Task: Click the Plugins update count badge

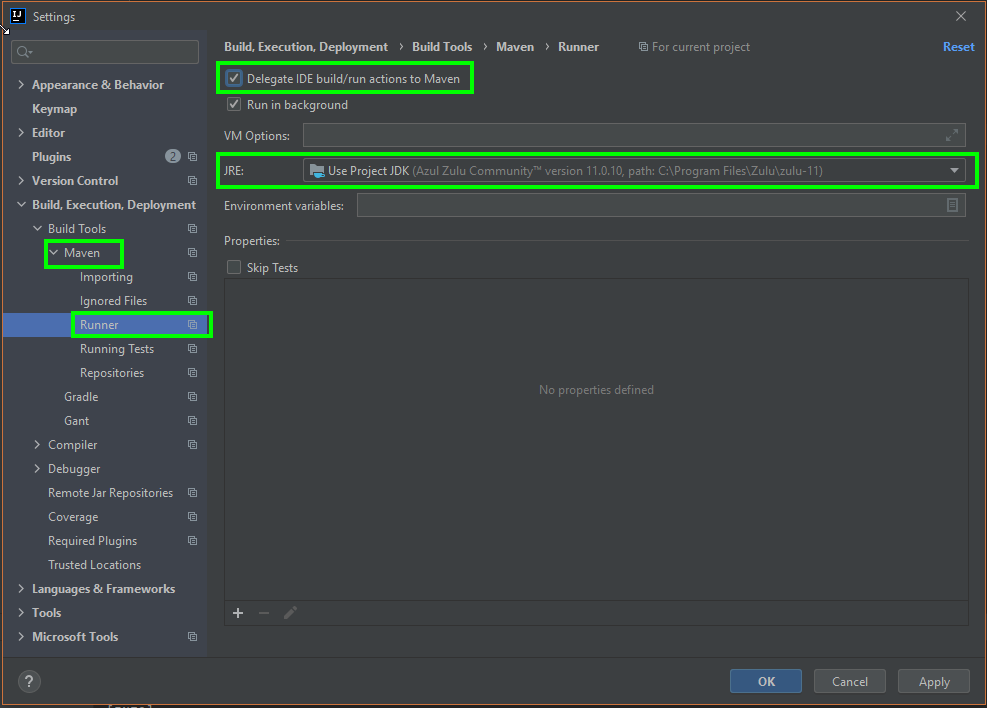Action: pos(172,156)
